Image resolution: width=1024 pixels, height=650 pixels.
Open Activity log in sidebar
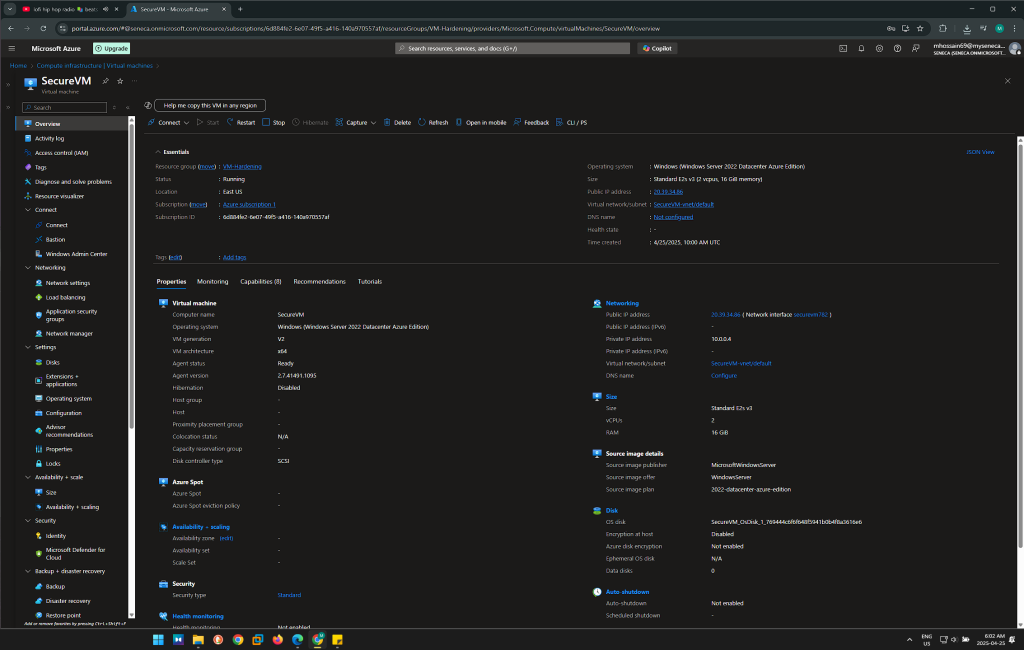pos(50,138)
